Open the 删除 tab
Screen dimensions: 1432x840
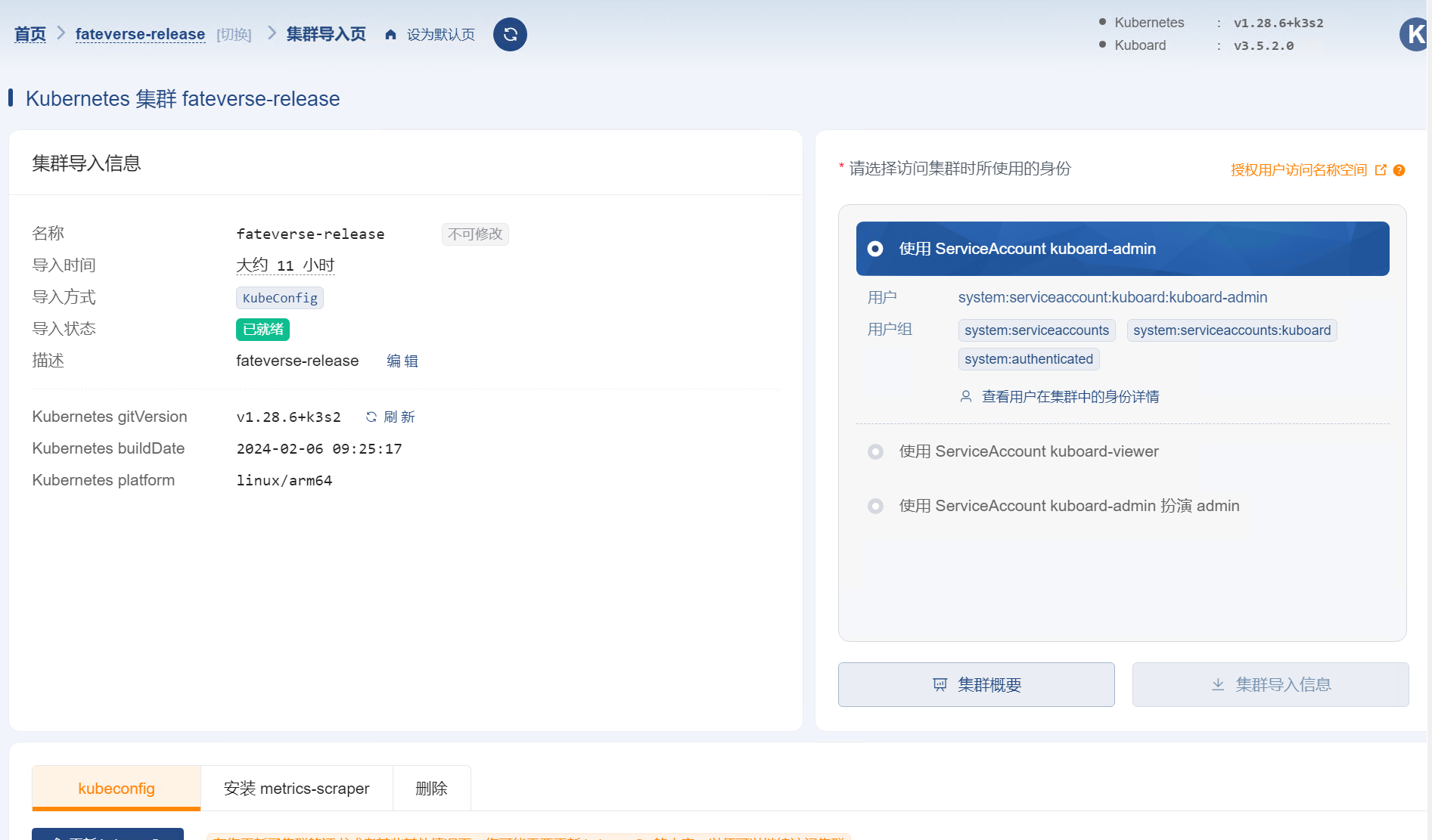431,789
